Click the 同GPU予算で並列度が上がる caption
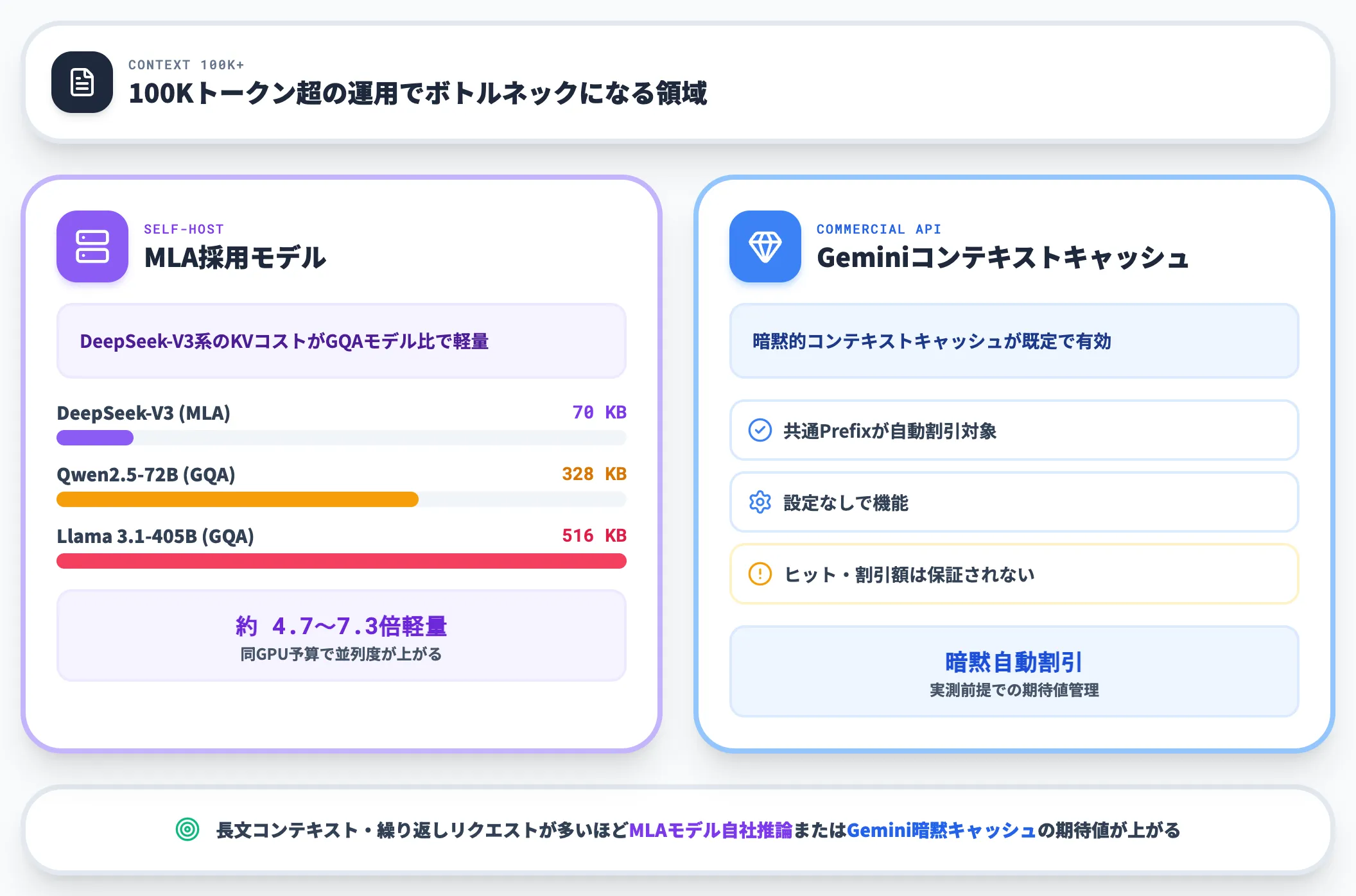 [x=341, y=654]
